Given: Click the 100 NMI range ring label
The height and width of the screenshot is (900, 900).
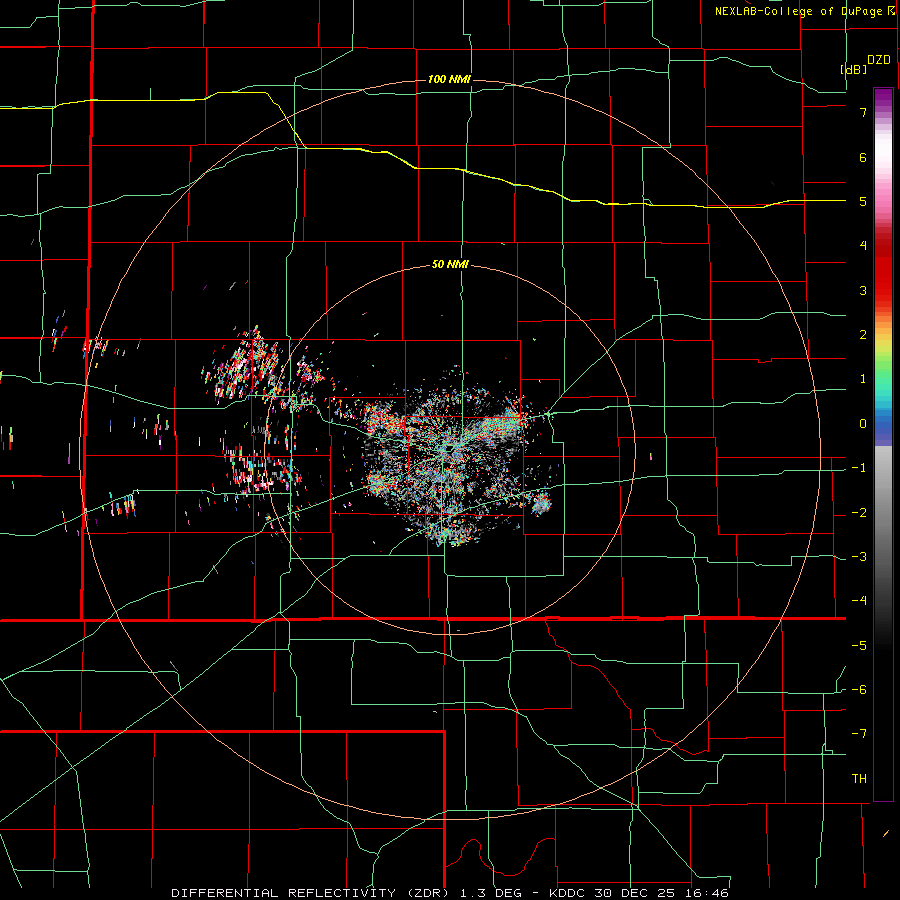Looking at the screenshot, I should tap(449, 79).
